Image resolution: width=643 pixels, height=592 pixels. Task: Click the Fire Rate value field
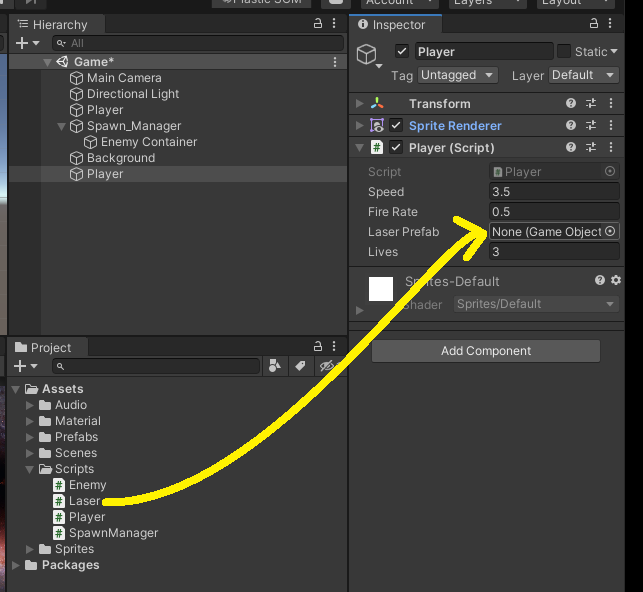click(554, 212)
